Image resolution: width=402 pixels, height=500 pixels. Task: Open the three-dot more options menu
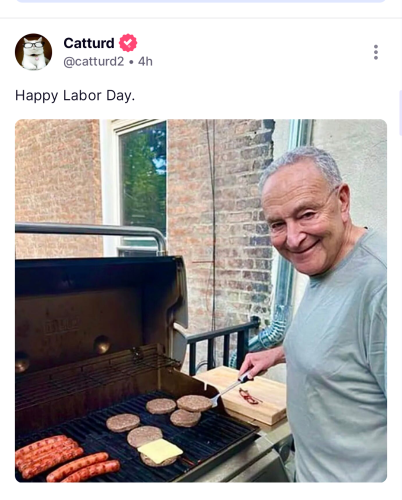click(x=376, y=52)
